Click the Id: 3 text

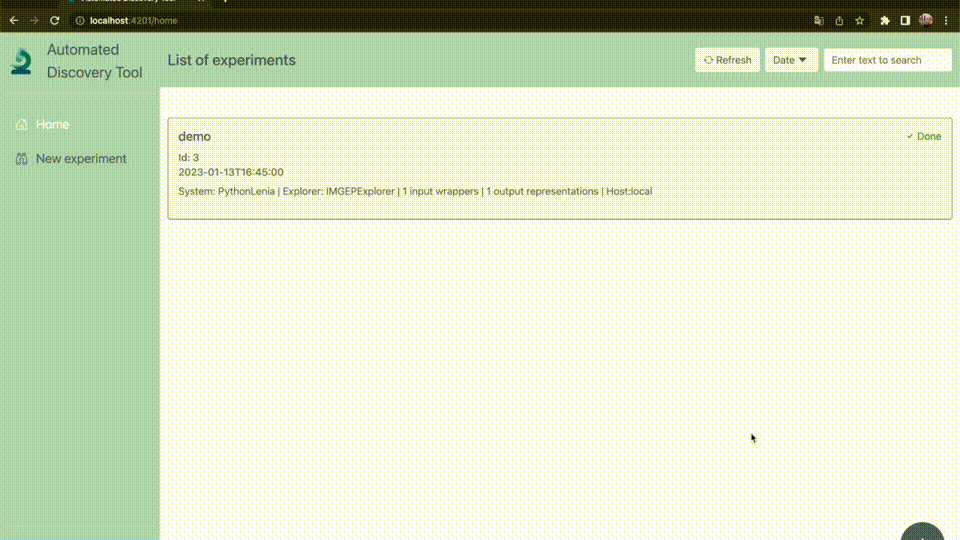point(189,157)
